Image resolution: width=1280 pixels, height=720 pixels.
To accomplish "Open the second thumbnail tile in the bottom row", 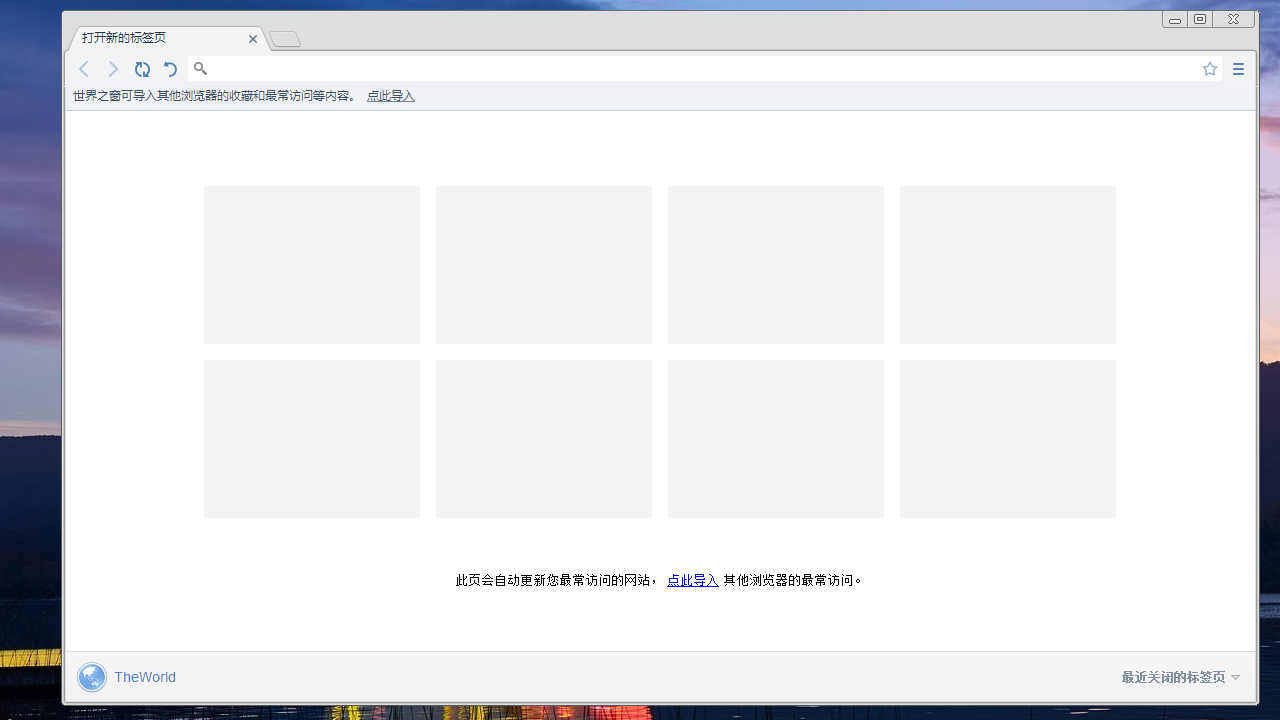I will (x=544, y=439).
